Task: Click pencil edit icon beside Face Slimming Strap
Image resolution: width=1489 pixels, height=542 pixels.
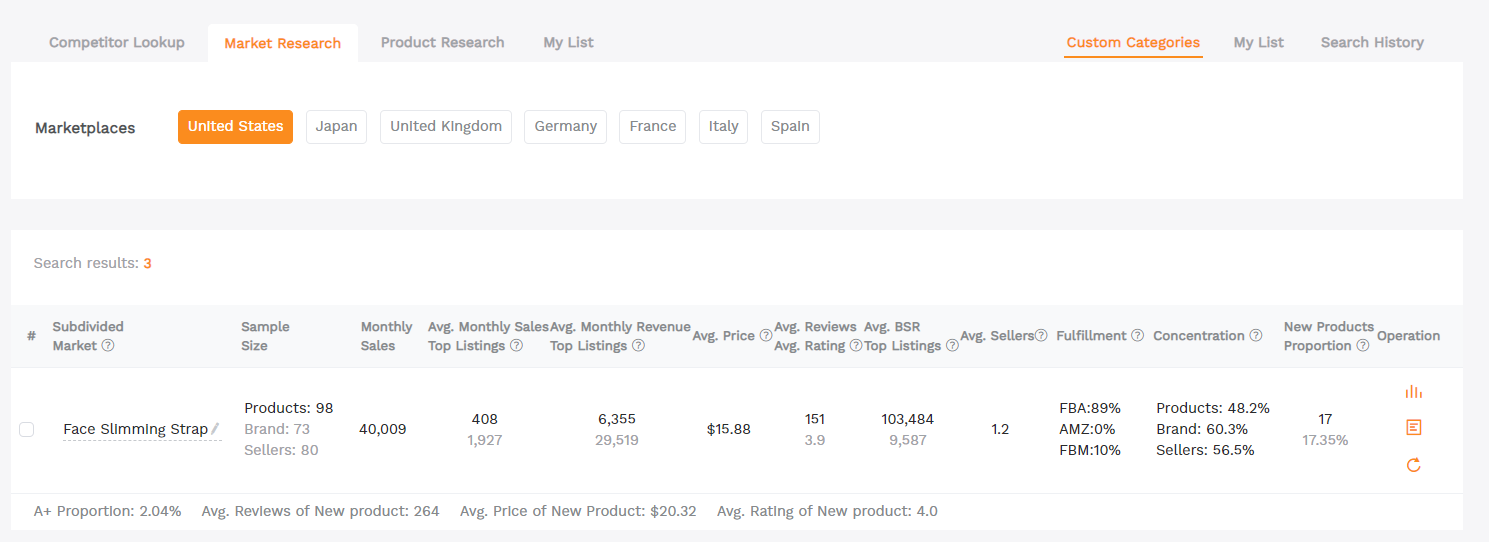Action: 215,429
